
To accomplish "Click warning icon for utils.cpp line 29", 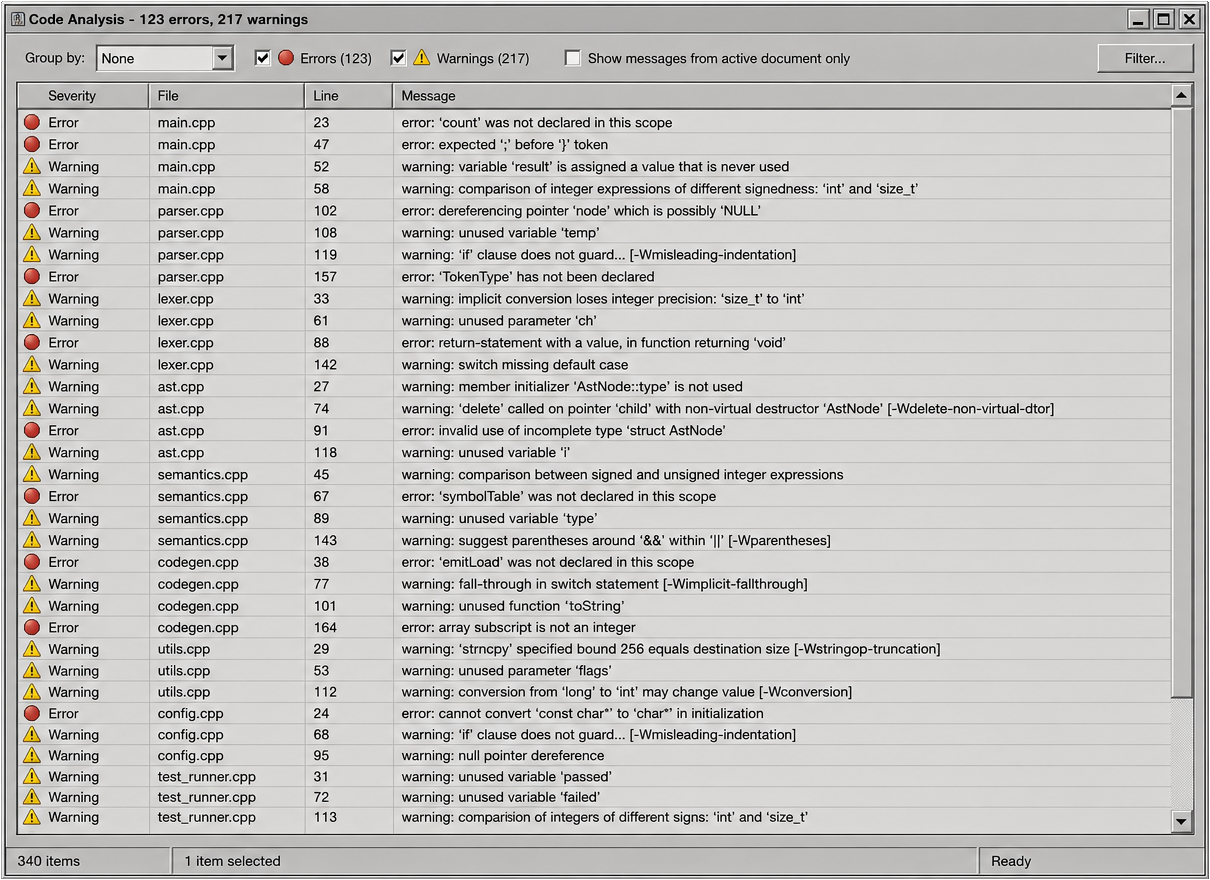I will (32, 650).
